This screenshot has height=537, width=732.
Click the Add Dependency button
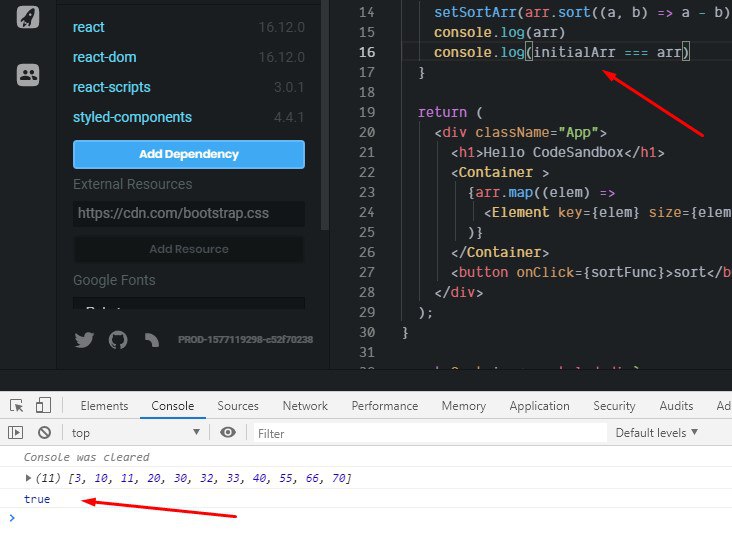(189, 154)
